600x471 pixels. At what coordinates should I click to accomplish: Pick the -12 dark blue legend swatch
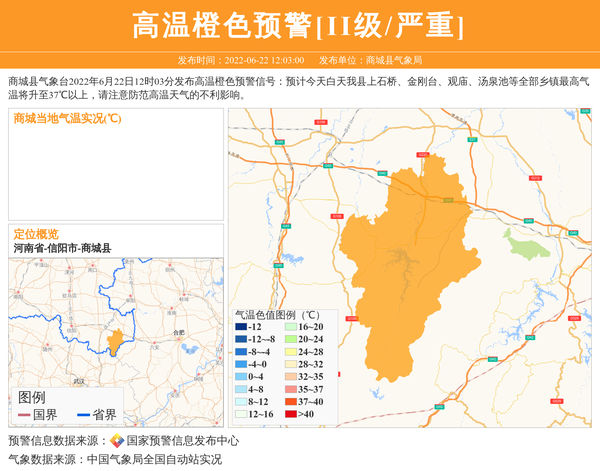[x=240, y=327]
